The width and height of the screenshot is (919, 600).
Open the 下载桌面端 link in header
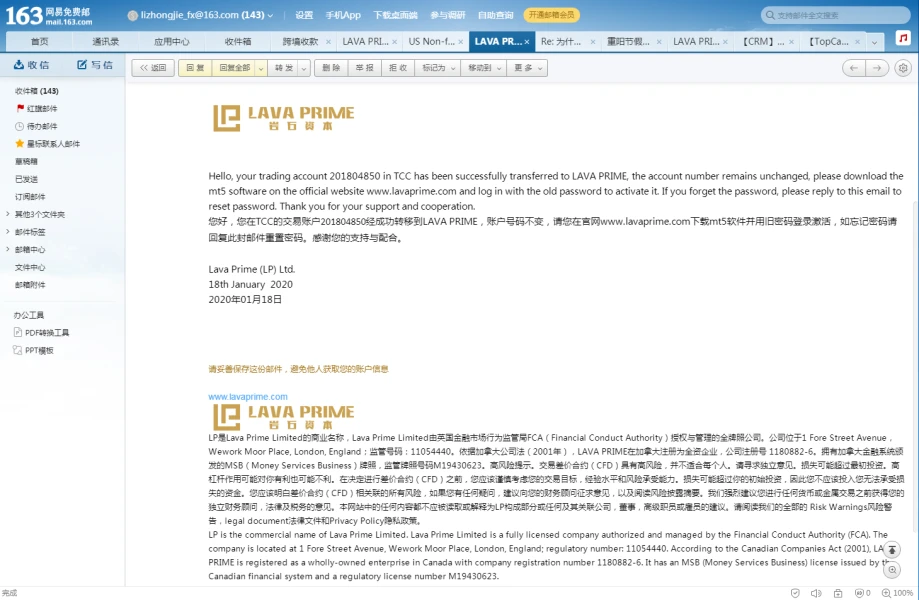tap(396, 15)
